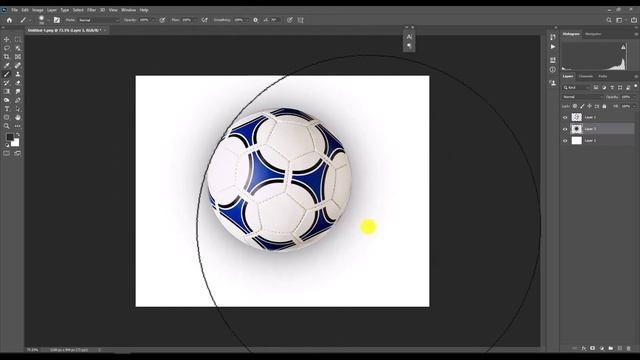Select the Blur tool
This screenshot has width=640, height=360.
(x=18, y=91)
